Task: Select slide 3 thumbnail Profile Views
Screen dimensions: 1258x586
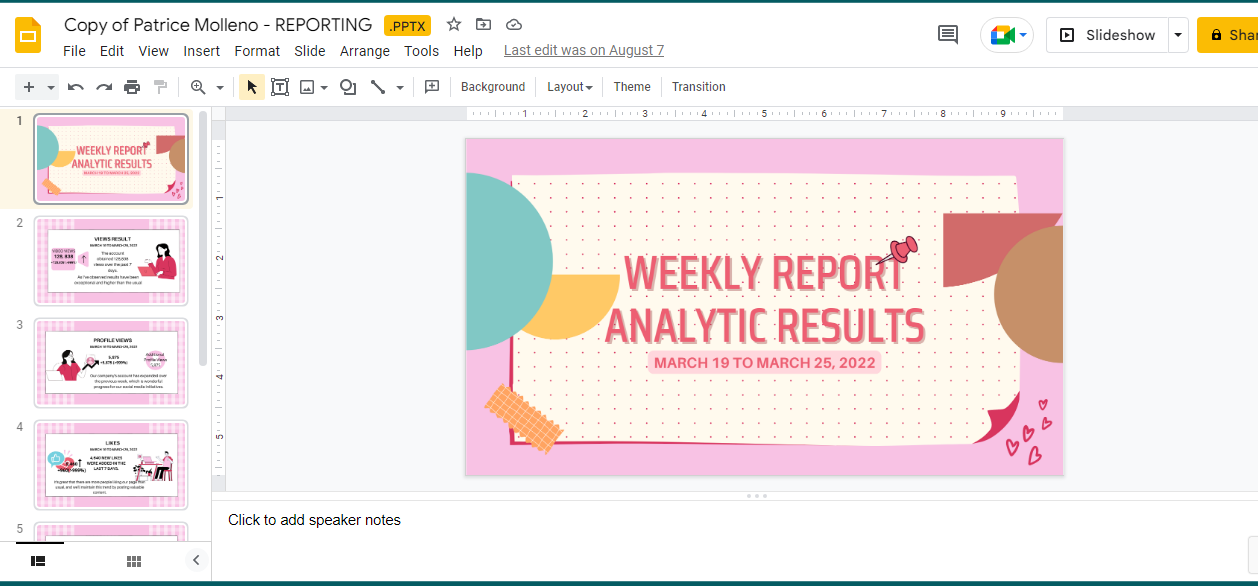Action: tap(111, 363)
